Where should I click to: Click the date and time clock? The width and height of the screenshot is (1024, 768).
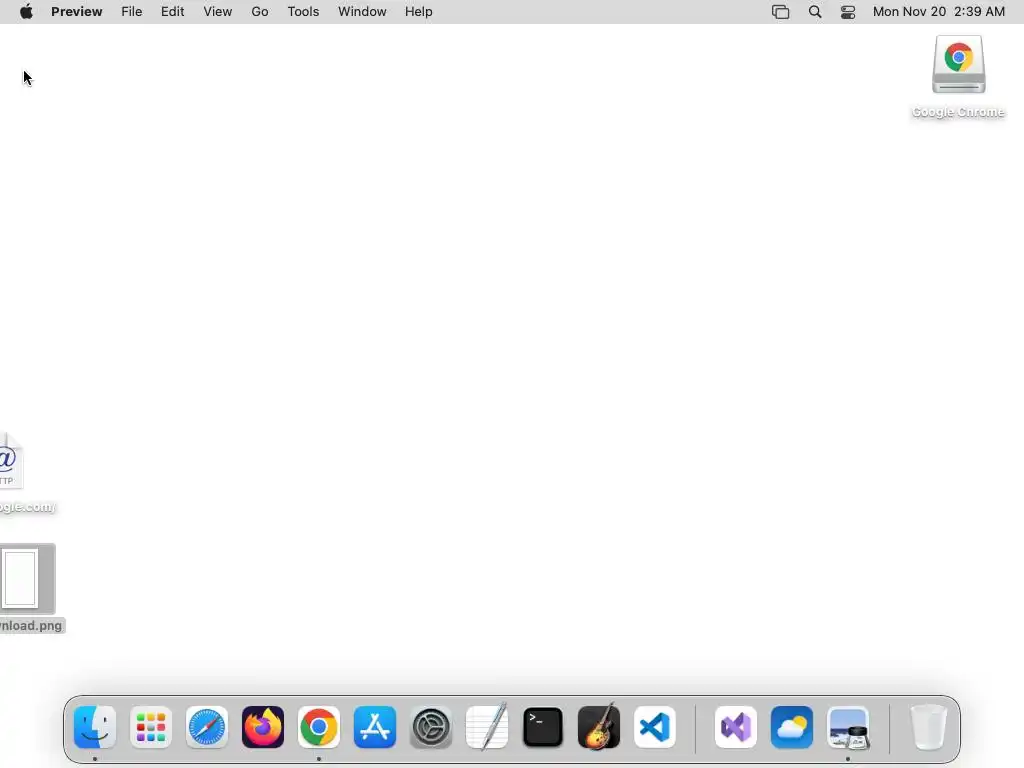938,12
